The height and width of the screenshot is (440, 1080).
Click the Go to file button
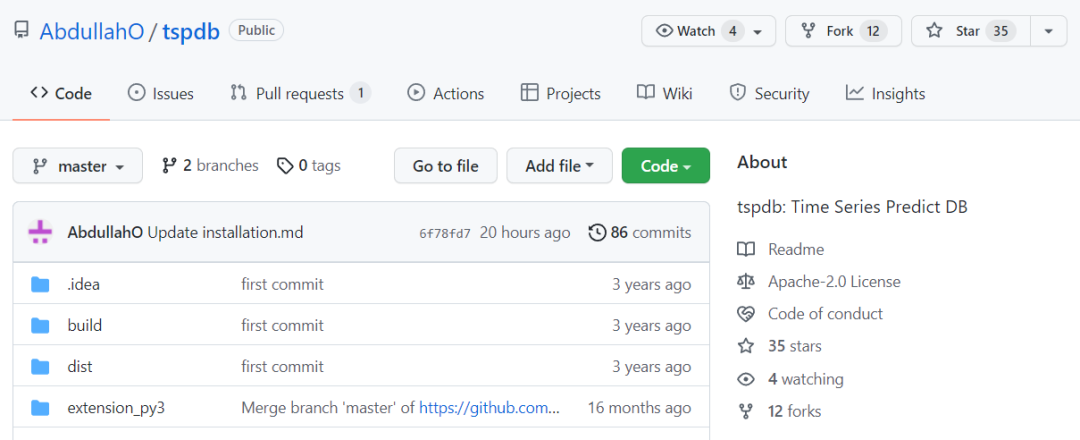(445, 166)
